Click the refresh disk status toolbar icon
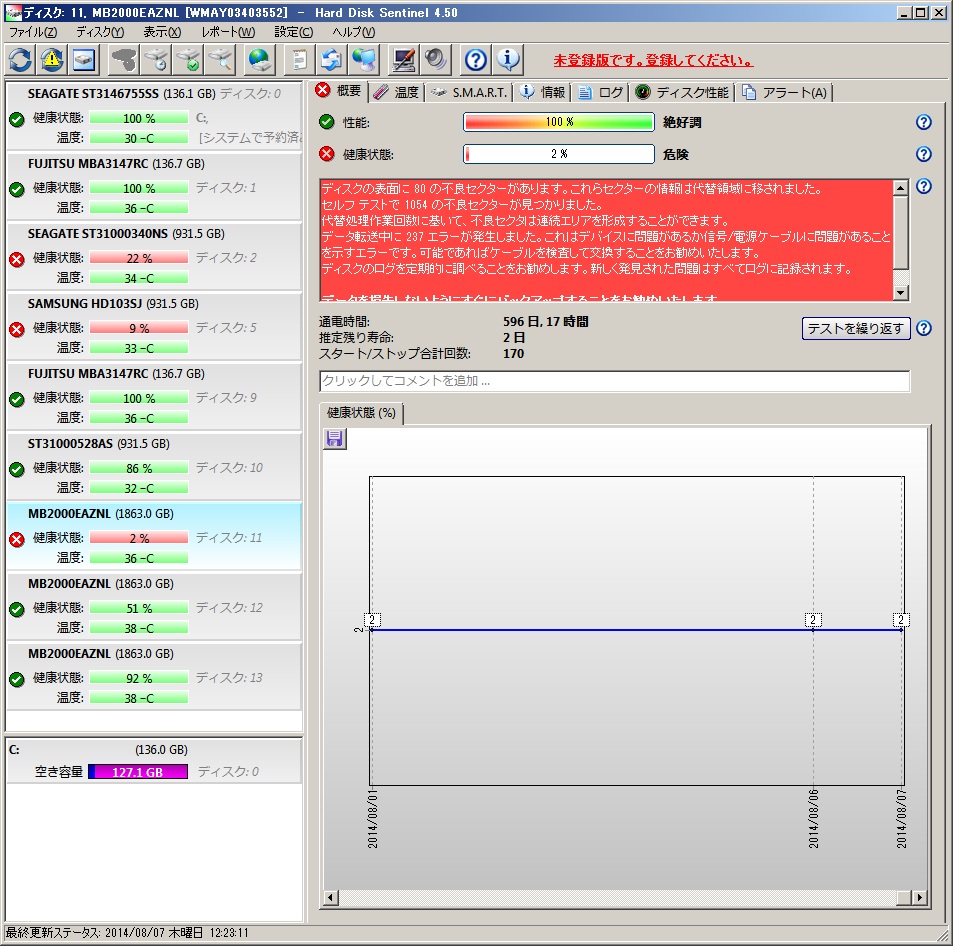This screenshot has width=953, height=946. click(20, 60)
